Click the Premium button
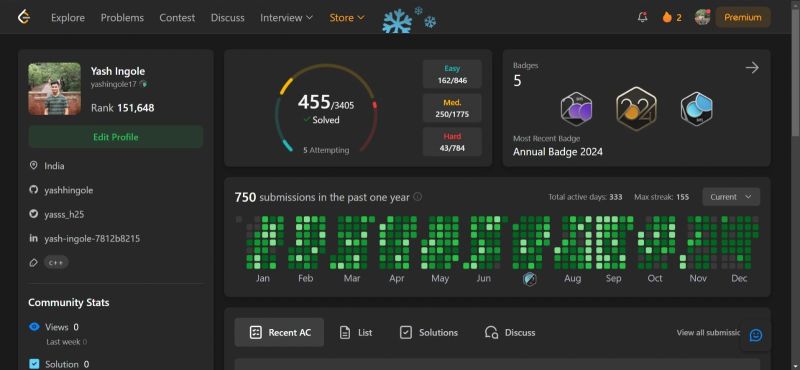This screenshot has height=370, width=800. click(x=743, y=17)
